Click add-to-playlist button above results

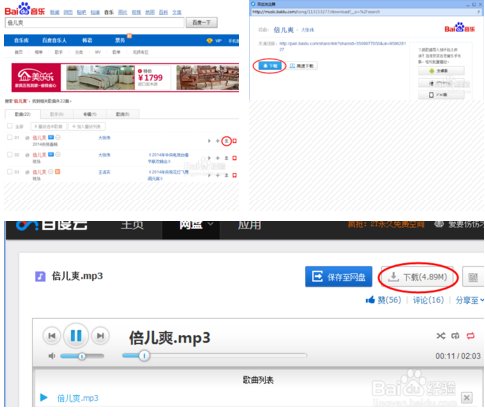tap(87, 127)
